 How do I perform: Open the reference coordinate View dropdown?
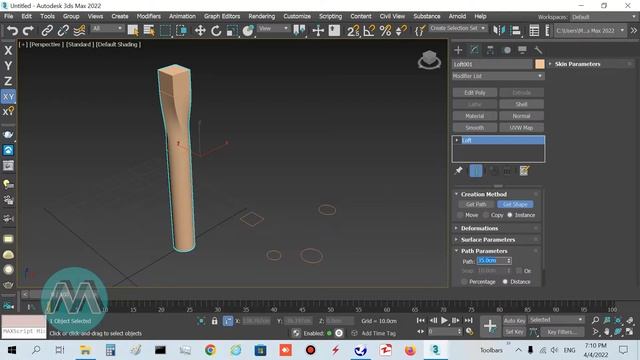(x=273, y=28)
